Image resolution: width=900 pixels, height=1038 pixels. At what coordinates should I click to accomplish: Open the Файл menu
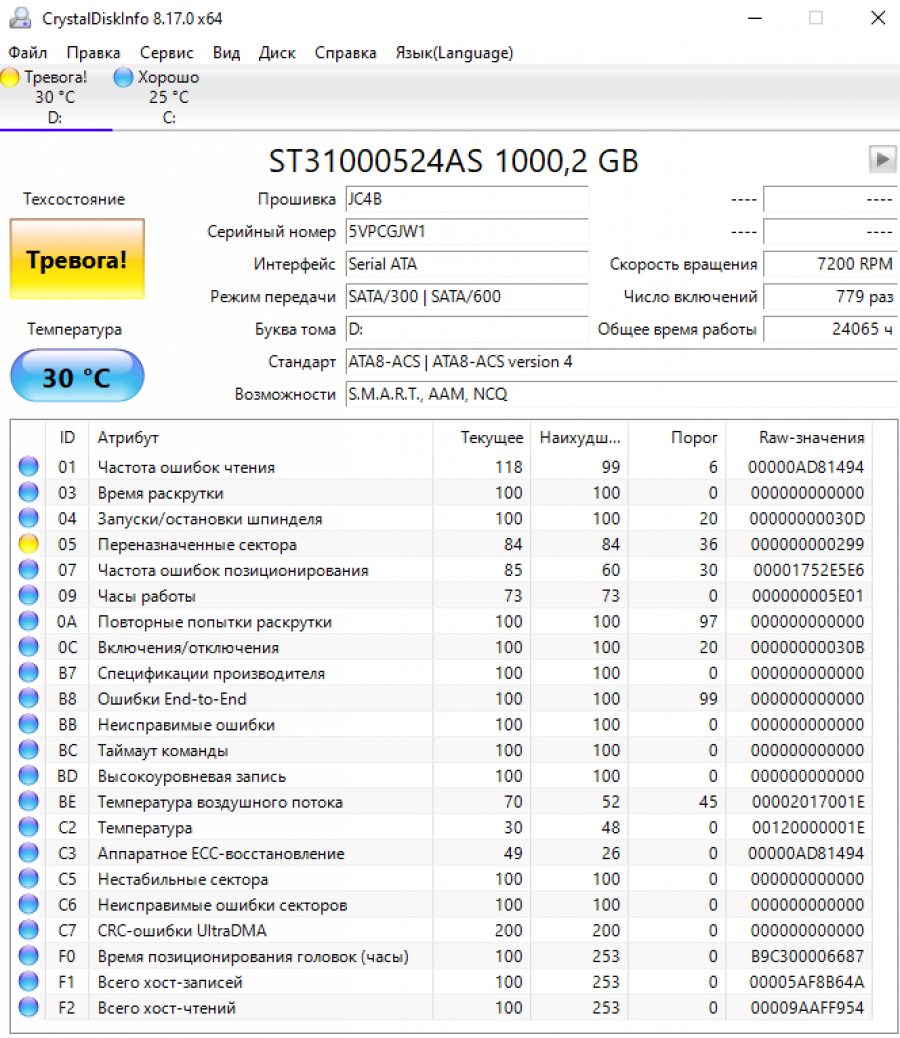pyautogui.click(x=28, y=53)
